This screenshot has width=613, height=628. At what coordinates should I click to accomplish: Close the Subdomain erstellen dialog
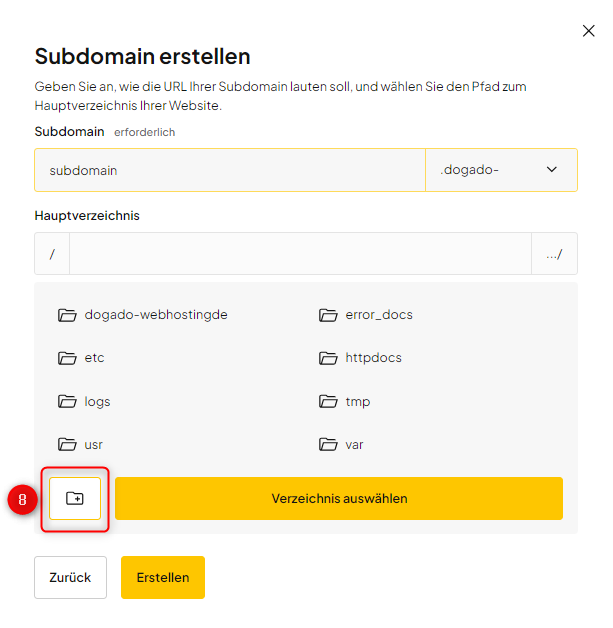click(x=589, y=31)
